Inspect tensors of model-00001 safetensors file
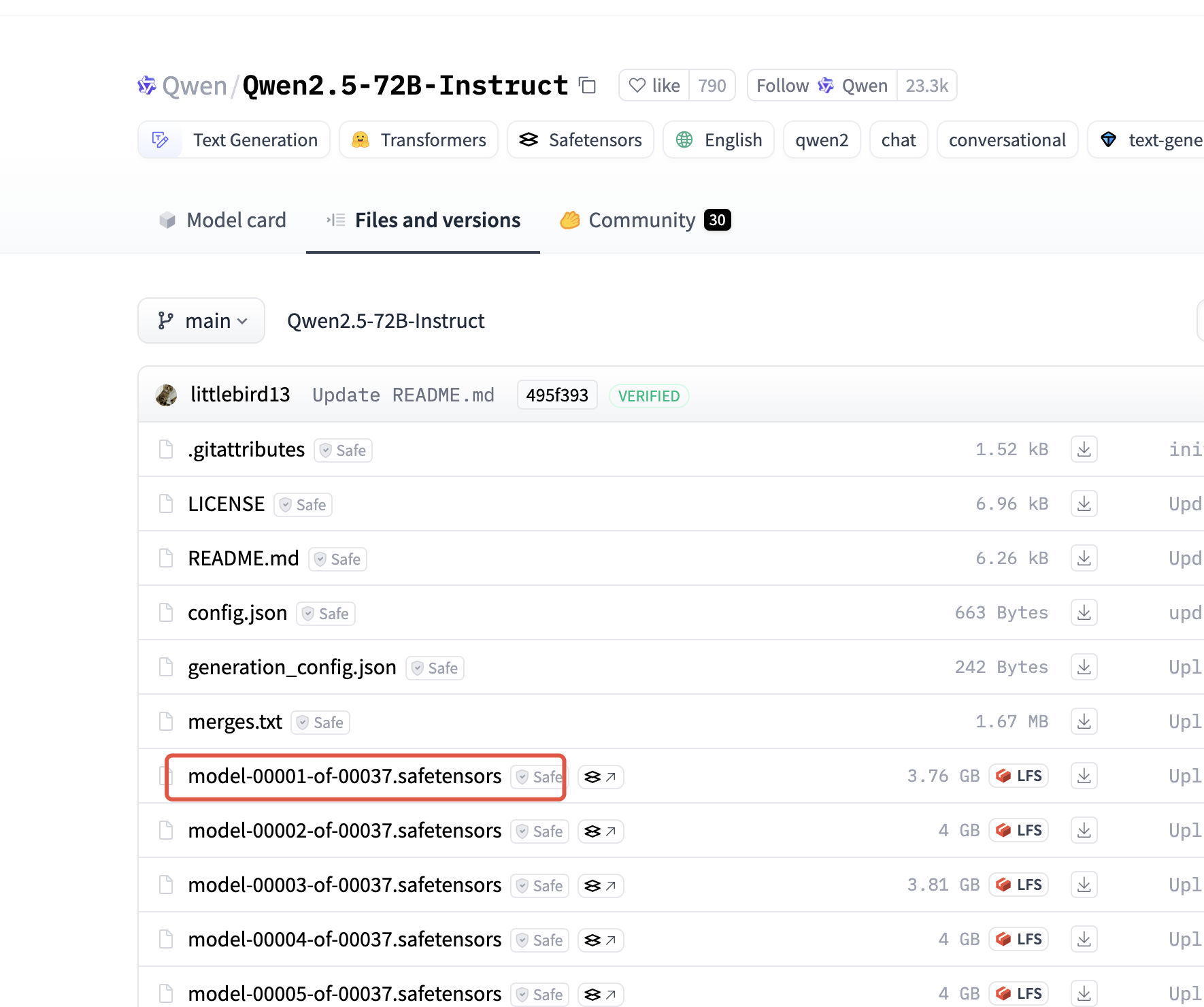 click(601, 776)
